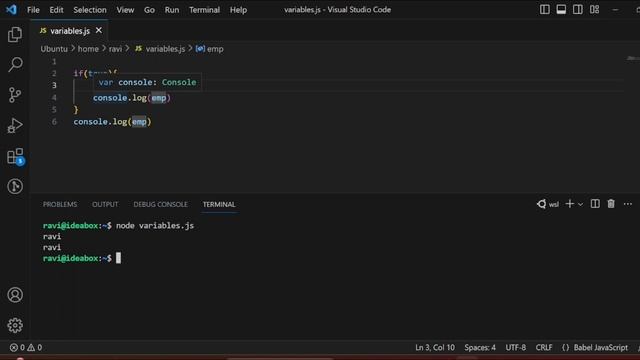Switch to the DEBUG CONSOLE tab
The image size is (640, 360).
[x=160, y=204]
